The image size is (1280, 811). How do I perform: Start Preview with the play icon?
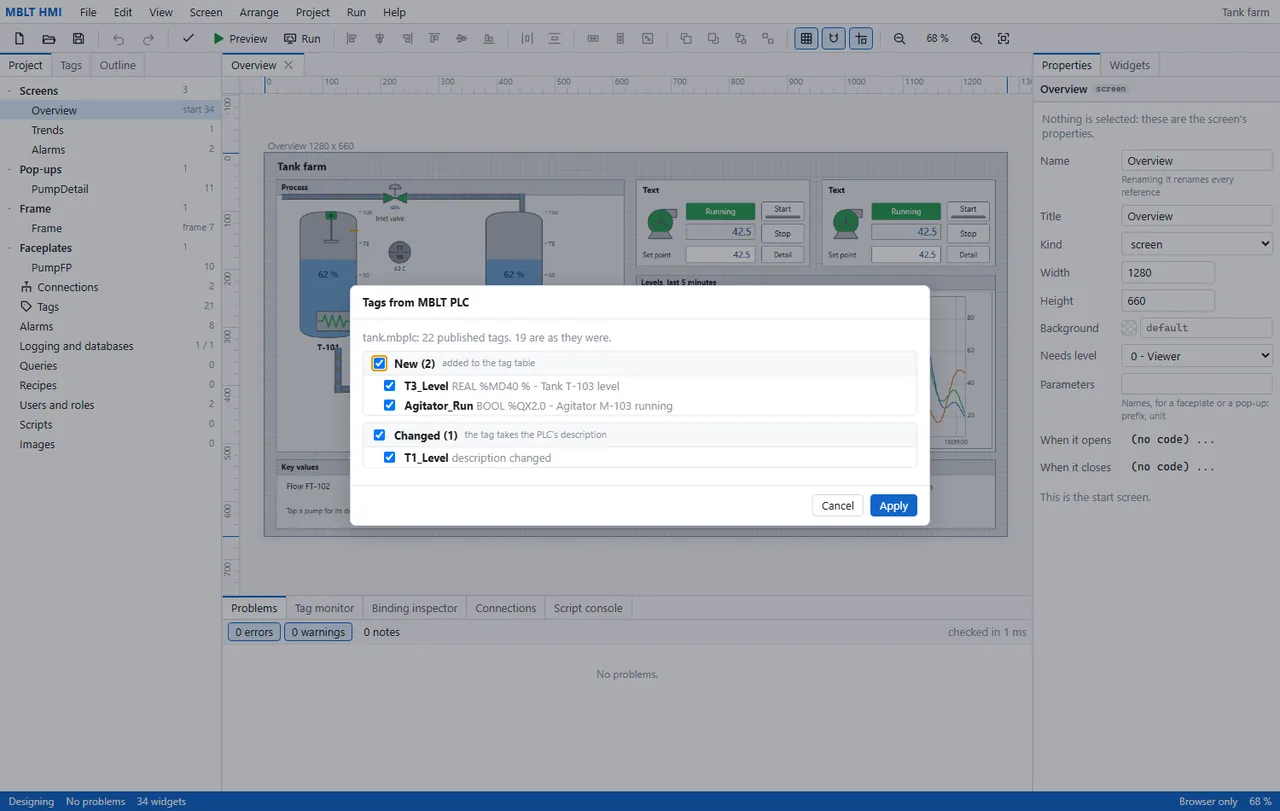point(240,39)
